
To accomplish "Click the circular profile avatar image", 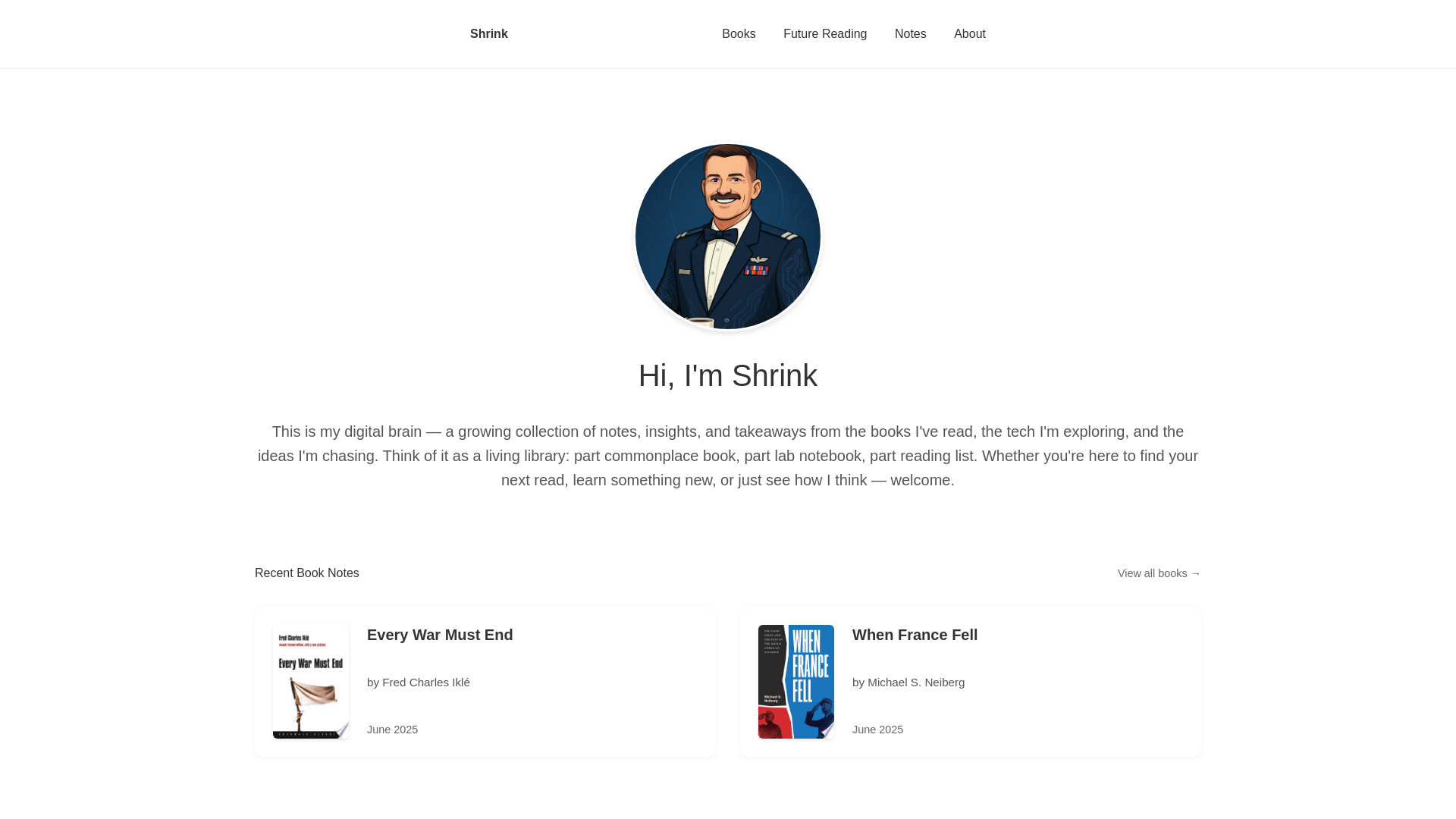I will (728, 237).
